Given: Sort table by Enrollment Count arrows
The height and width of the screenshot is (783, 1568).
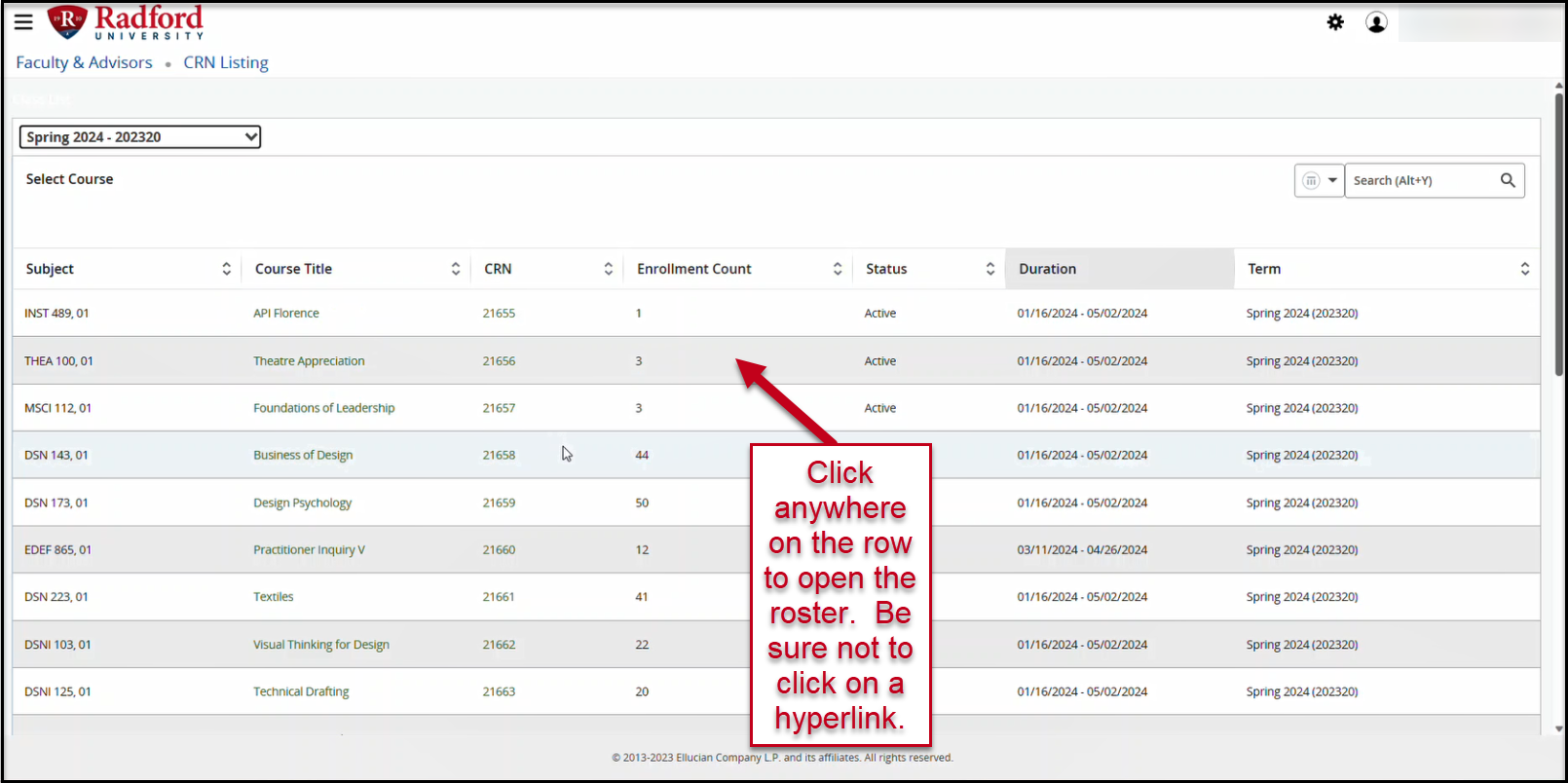Looking at the screenshot, I should tap(837, 269).
